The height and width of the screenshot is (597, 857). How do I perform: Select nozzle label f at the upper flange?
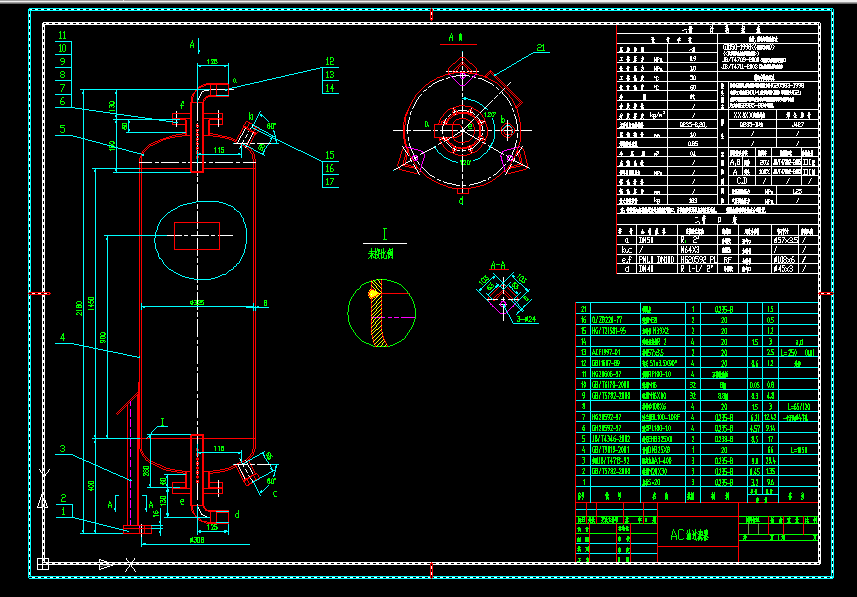tap(183, 103)
